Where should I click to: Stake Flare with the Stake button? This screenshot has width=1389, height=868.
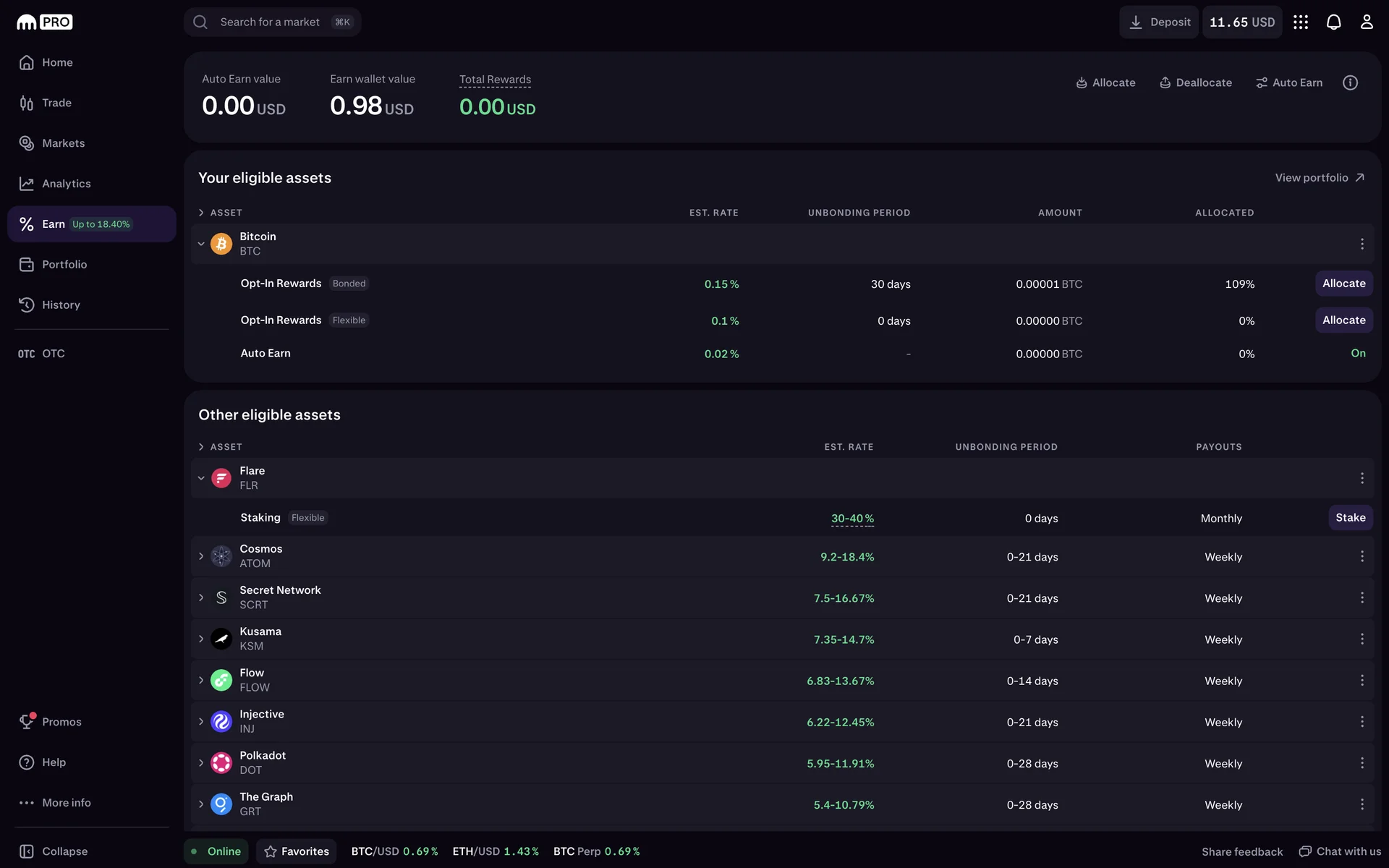(1350, 518)
